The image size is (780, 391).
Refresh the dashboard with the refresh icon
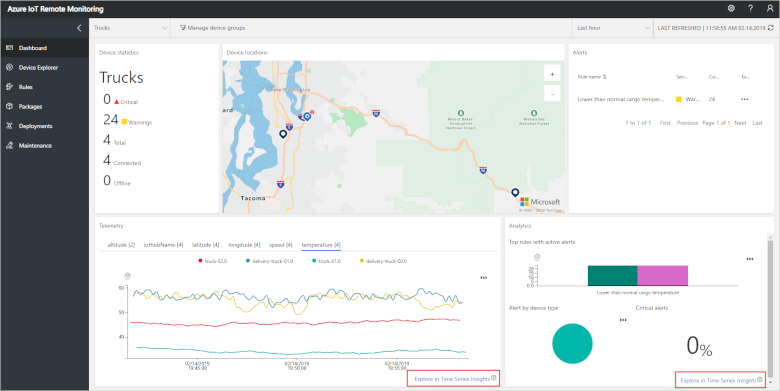coord(771,28)
